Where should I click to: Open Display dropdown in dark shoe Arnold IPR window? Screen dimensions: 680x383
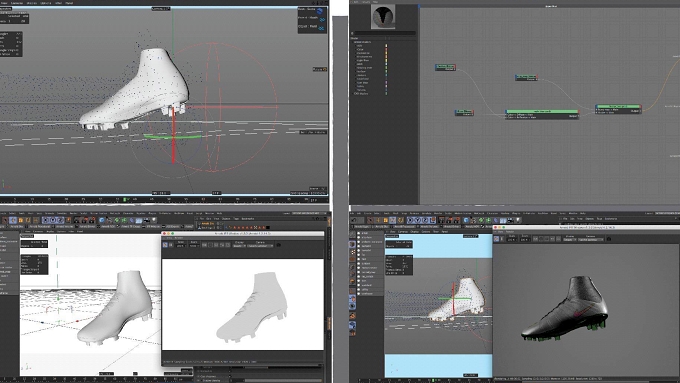(570, 240)
